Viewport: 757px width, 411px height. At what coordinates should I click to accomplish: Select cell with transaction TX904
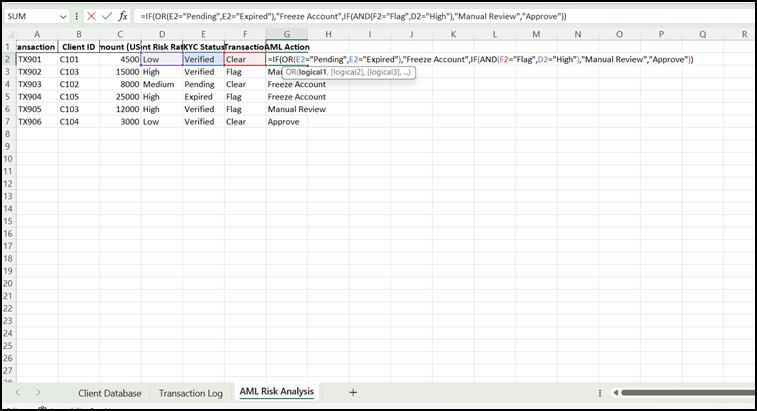tap(37, 97)
